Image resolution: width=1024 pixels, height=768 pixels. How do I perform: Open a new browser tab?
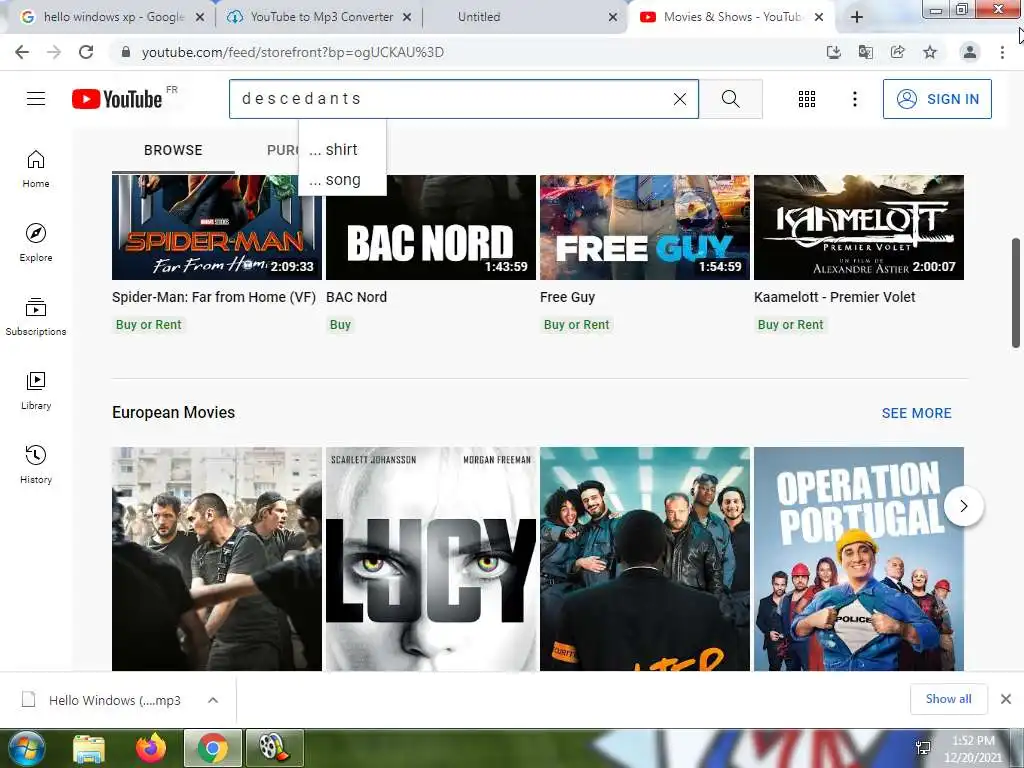coord(857,17)
